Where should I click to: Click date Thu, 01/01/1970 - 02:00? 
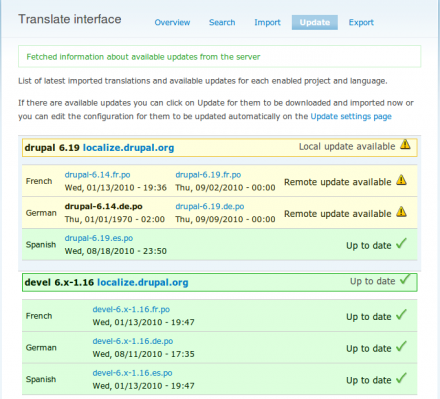point(115,219)
